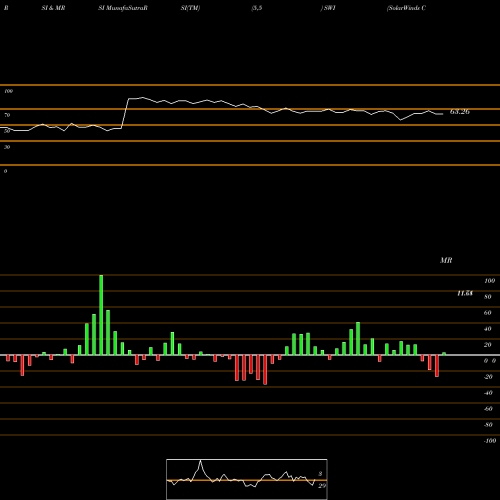Click the MR current value 11.58
Screen dimensions: 500x500
coord(465,293)
